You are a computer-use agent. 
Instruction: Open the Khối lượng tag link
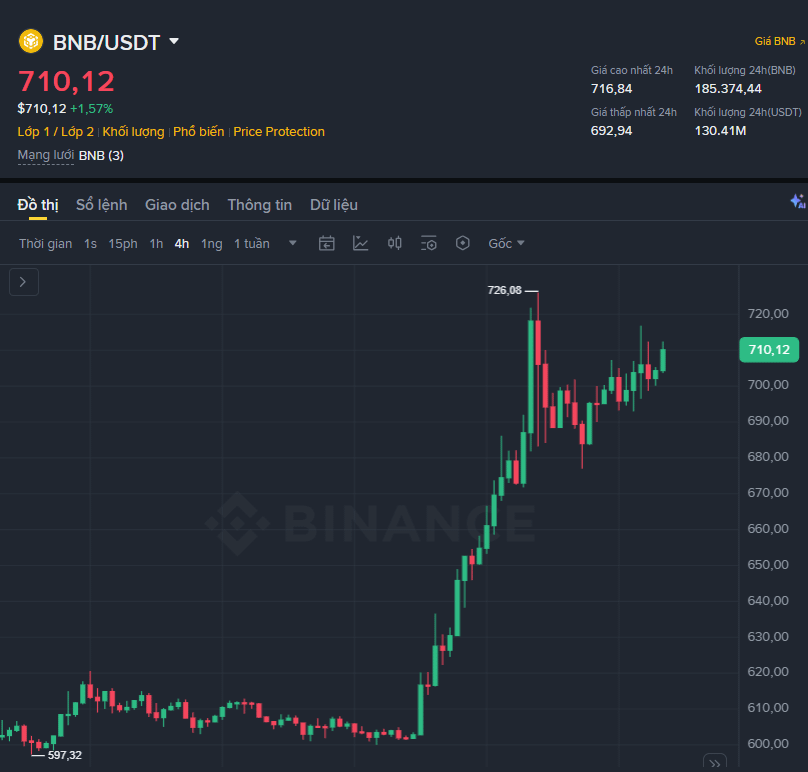click(133, 132)
